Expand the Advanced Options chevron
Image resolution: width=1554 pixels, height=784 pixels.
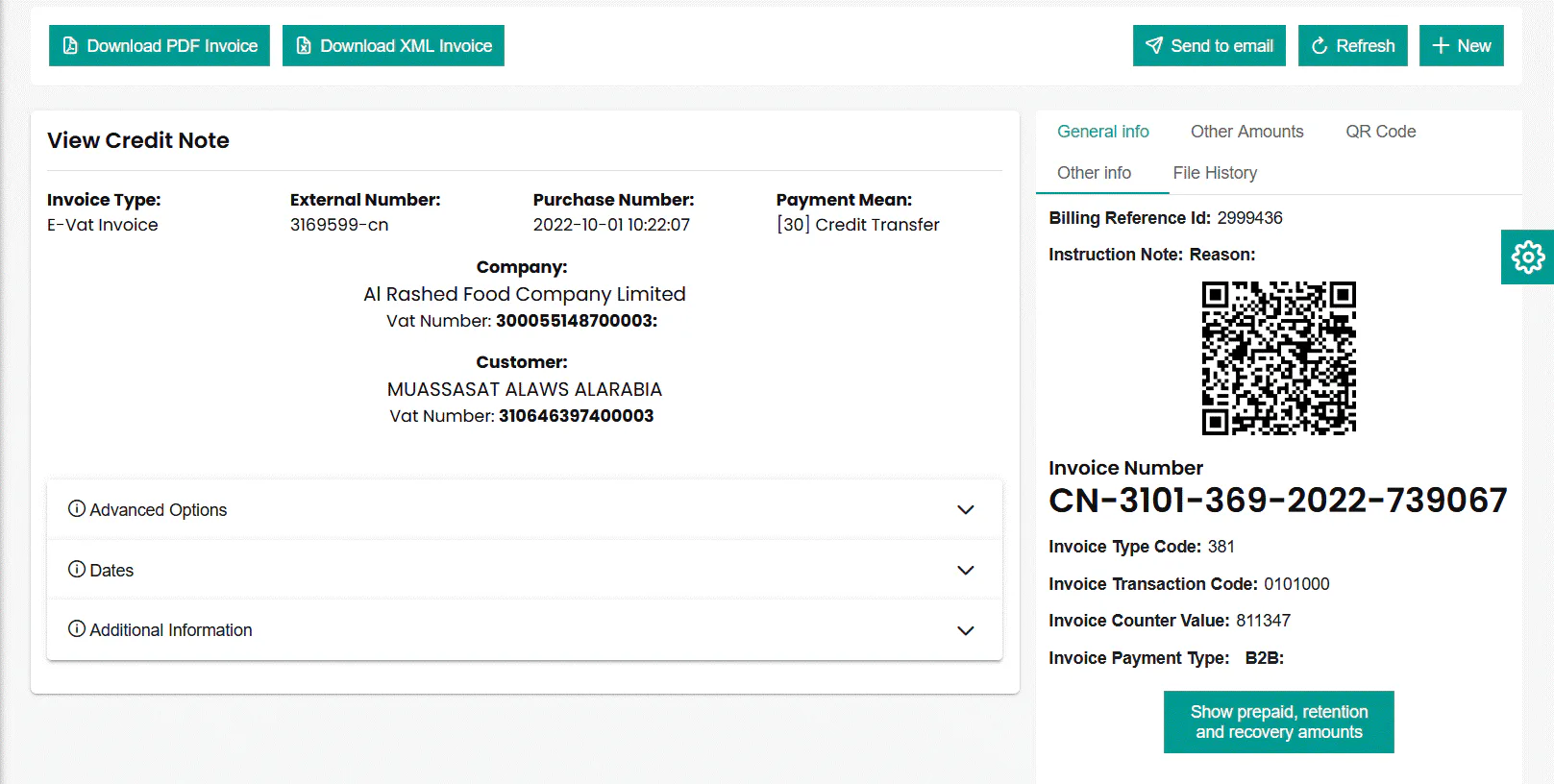[966, 510]
